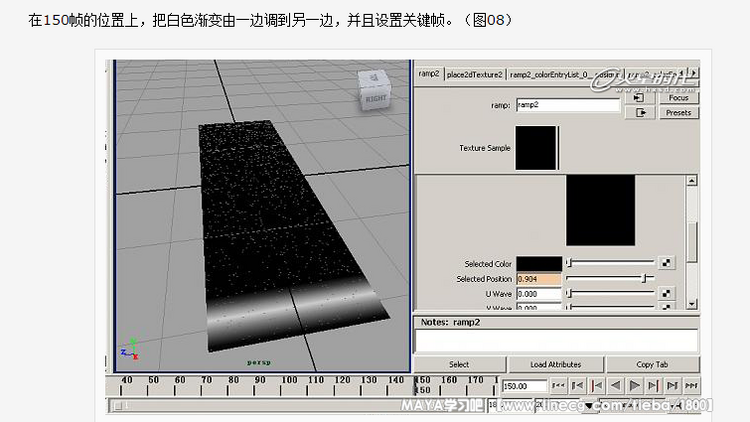Click the Load Attributes button
750x422 pixels.
555,365
